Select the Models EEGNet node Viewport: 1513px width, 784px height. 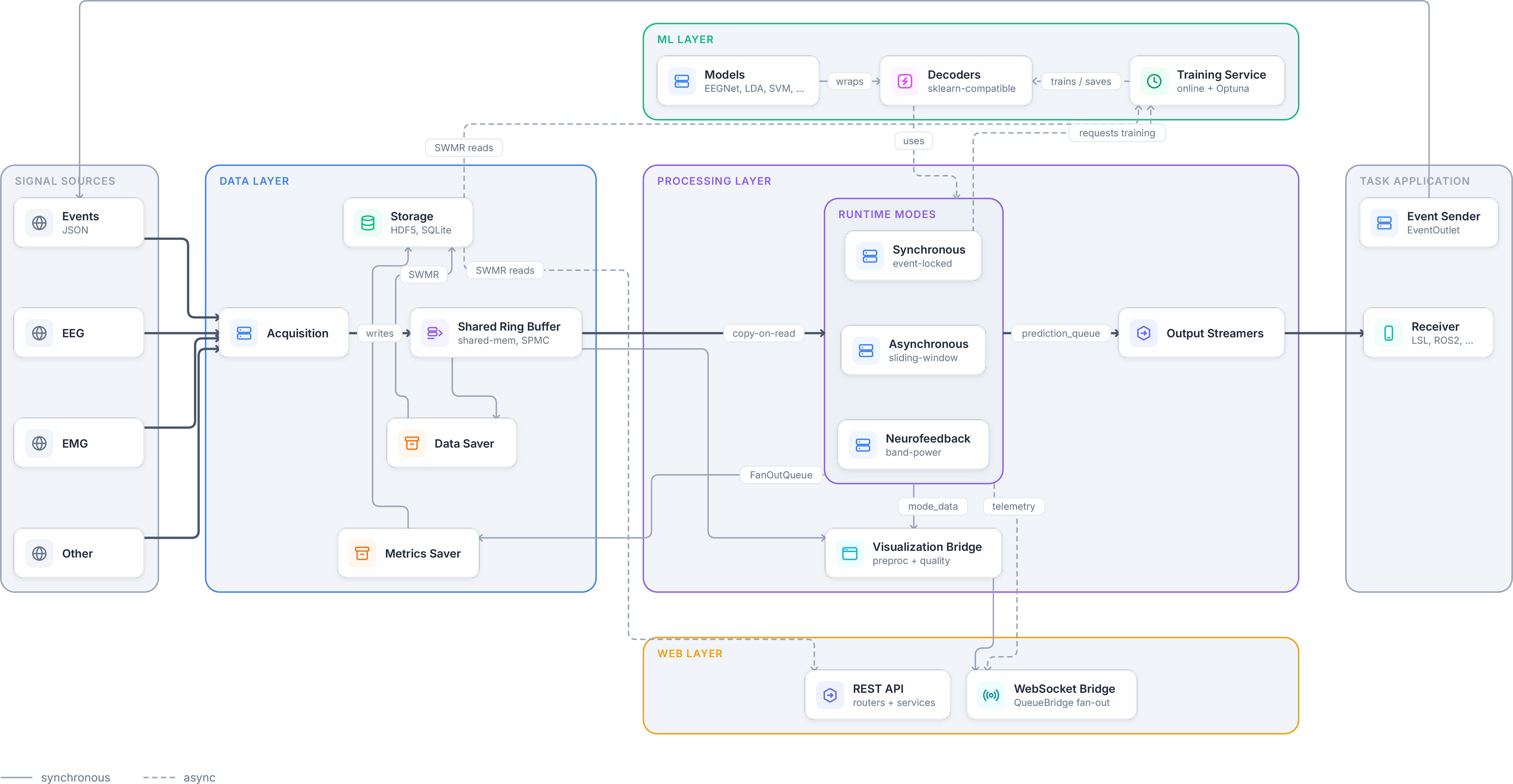click(x=738, y=81)
